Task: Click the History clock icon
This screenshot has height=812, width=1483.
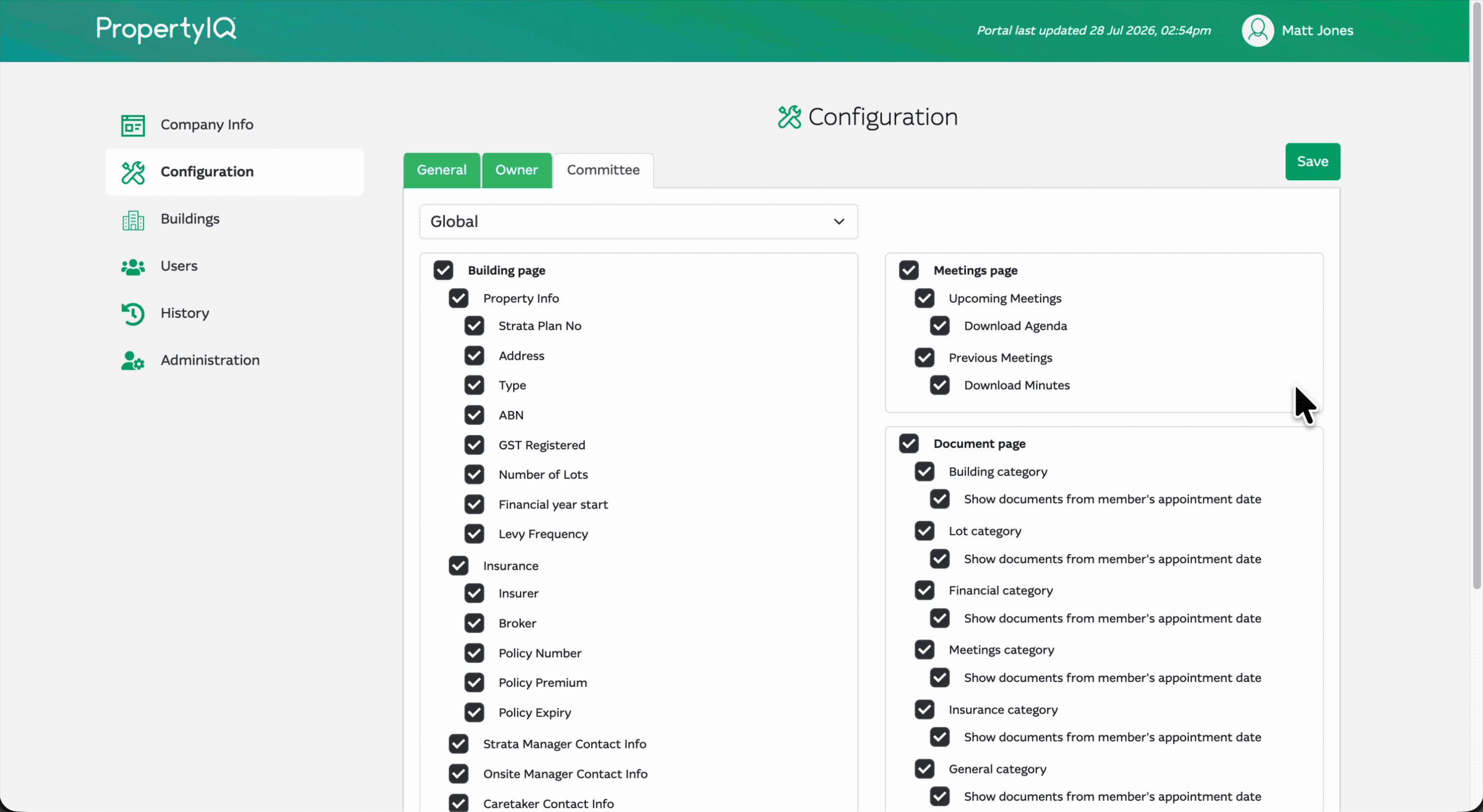Action: pos(133,314)
